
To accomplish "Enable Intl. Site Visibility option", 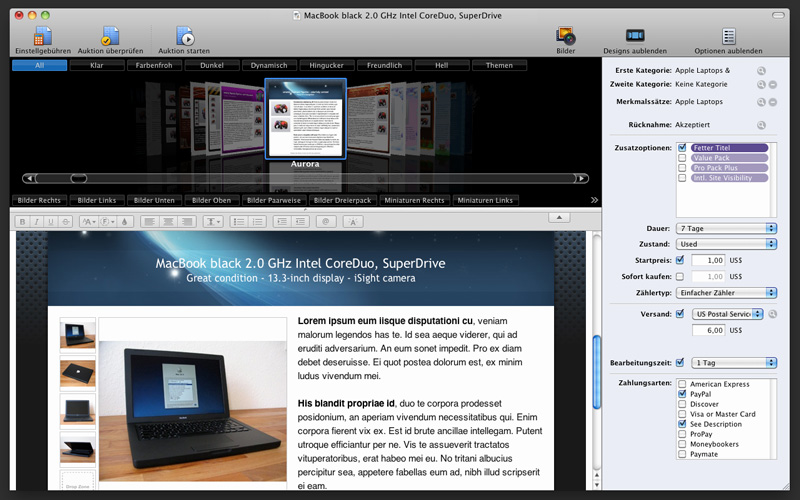I will [x=682, y=178].
